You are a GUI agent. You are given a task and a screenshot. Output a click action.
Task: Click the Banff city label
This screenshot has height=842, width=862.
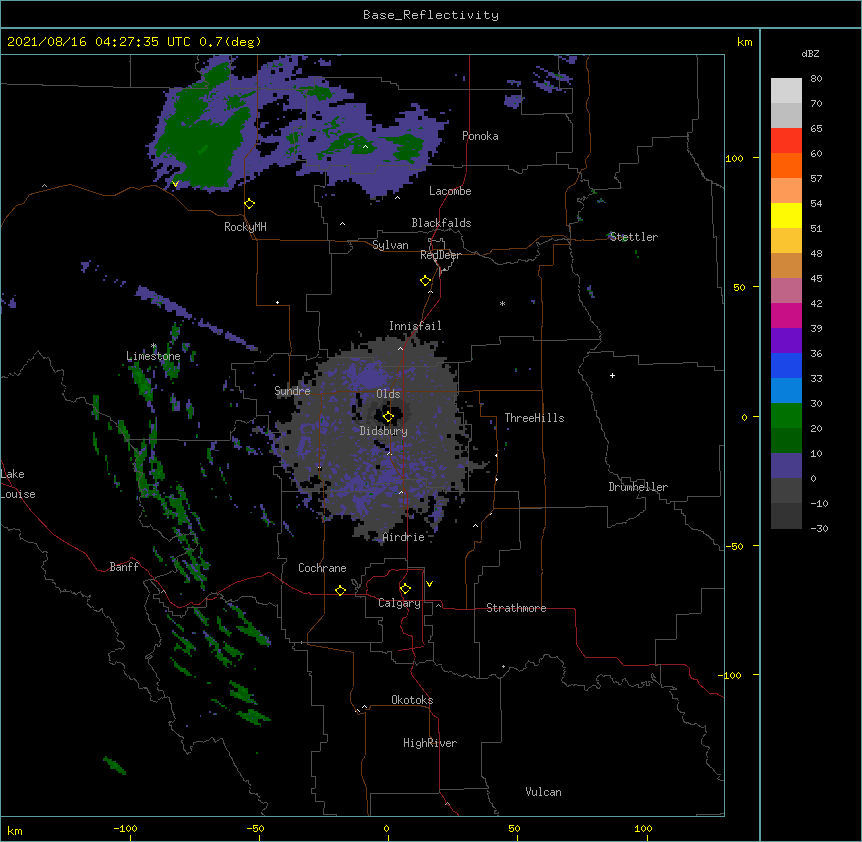pos(124,567)
